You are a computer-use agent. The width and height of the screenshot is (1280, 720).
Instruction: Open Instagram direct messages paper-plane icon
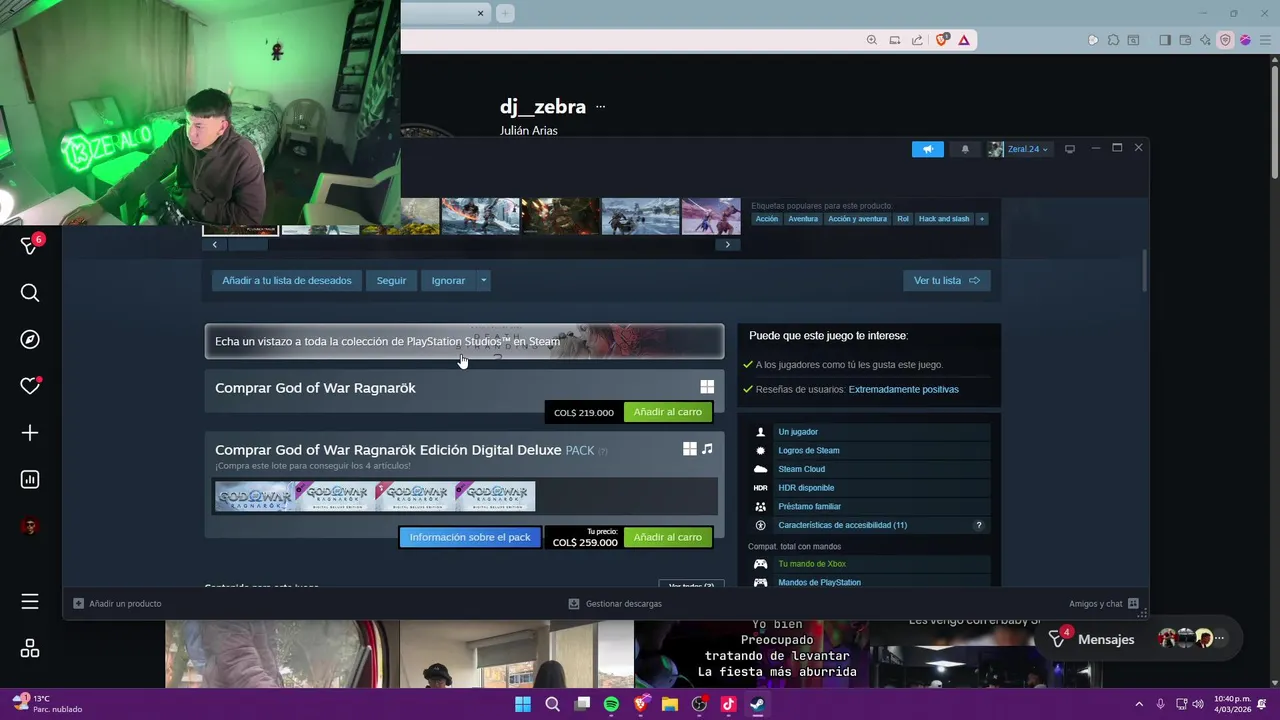(x=29, y=246)
